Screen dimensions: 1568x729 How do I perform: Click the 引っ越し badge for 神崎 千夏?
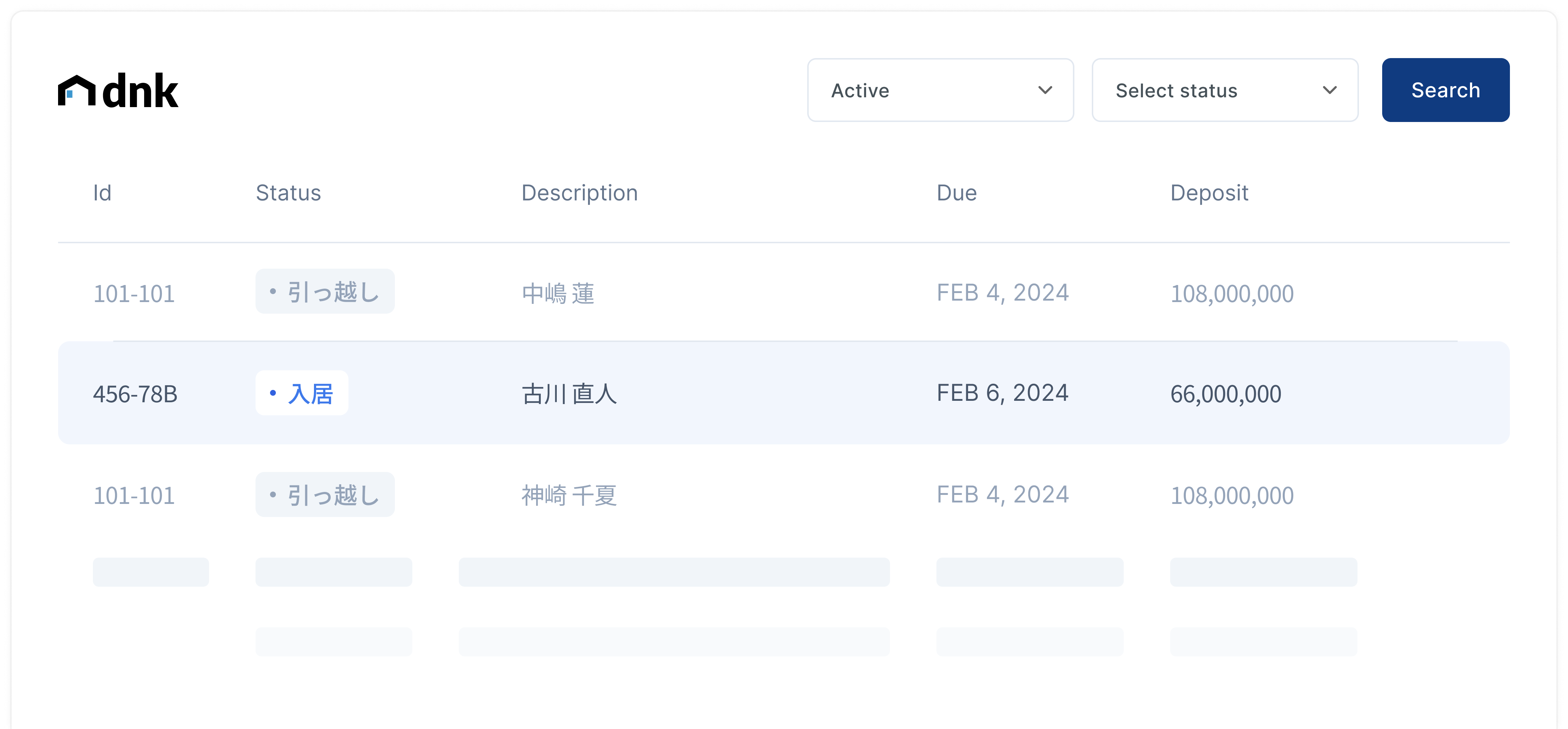[x=325, y=494]
